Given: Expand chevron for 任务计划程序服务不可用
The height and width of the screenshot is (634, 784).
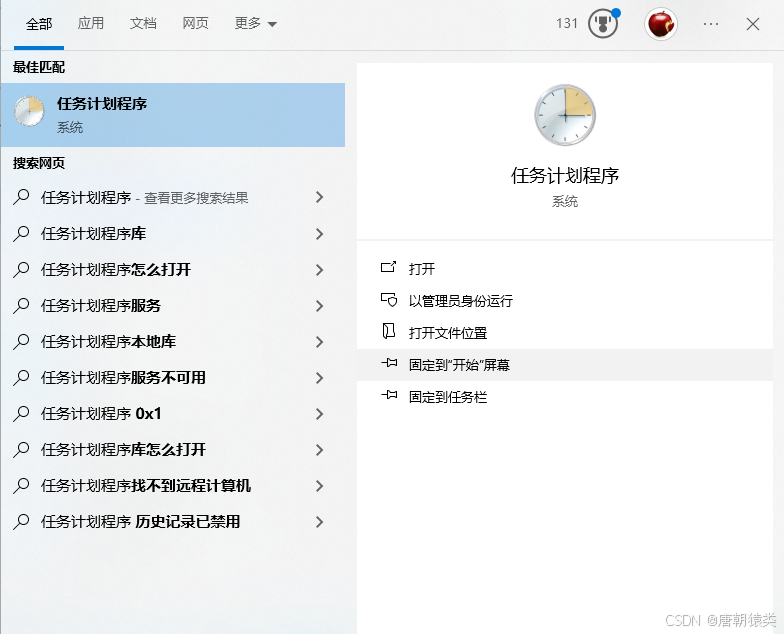Looking at the screenshot, I should point(320,378).
